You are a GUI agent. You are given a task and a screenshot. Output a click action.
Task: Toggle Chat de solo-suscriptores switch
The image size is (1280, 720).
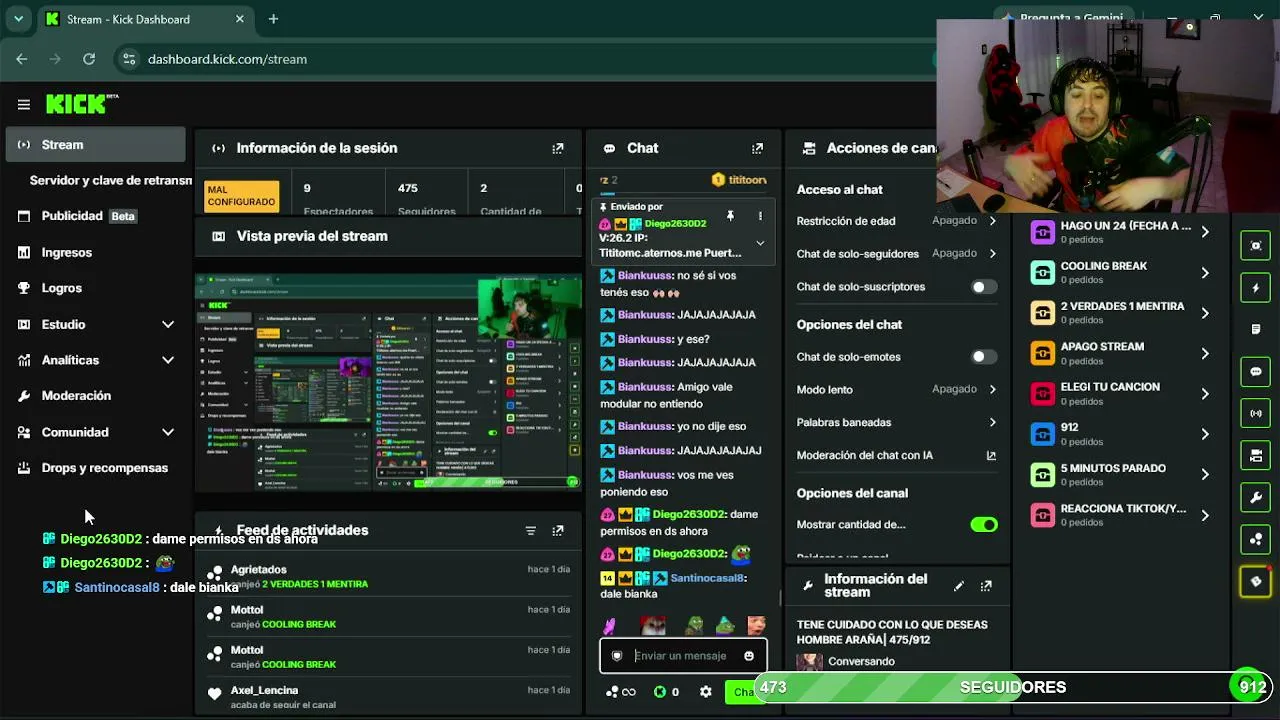984,287
